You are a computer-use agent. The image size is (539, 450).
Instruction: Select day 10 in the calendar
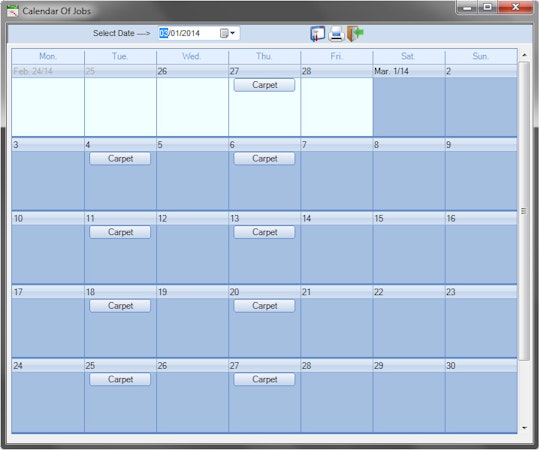point(48,248)
